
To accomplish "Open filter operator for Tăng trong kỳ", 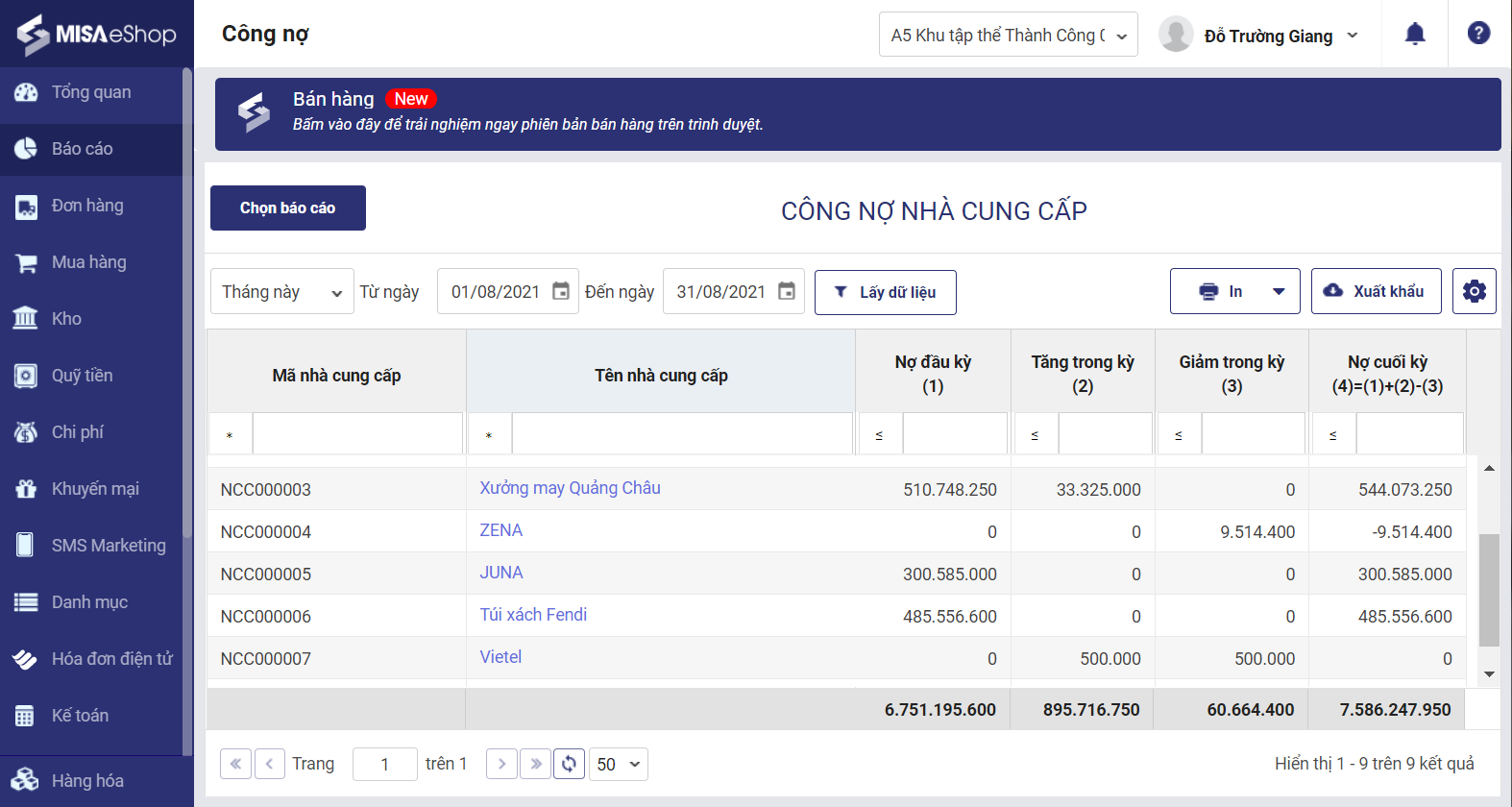I will tap(1036, 434).
